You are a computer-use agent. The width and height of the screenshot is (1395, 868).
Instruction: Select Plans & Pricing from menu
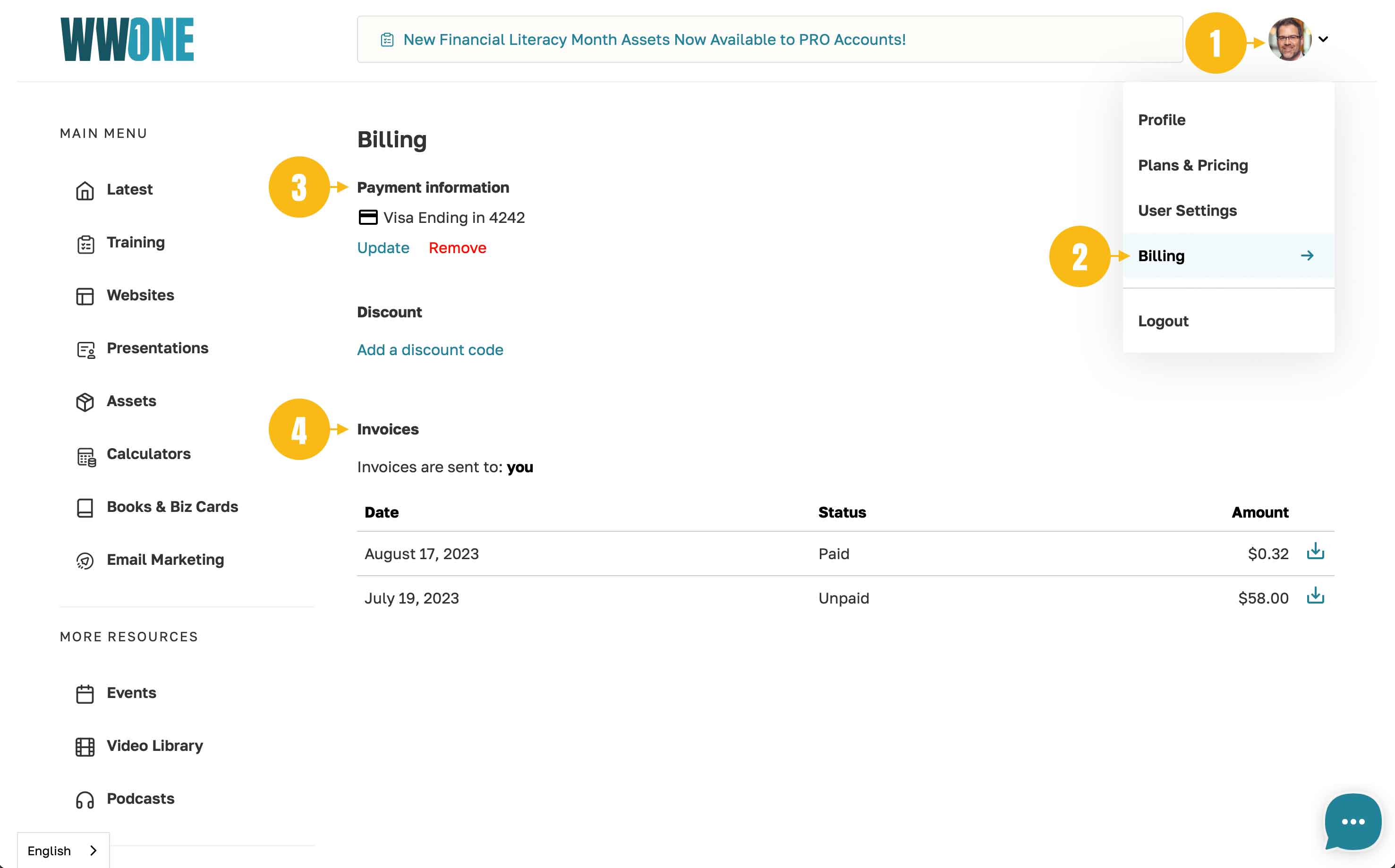click(x=1192, y=165)
